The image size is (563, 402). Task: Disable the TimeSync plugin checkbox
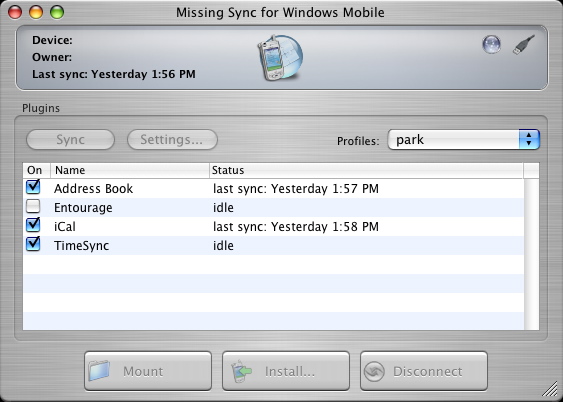33,244
